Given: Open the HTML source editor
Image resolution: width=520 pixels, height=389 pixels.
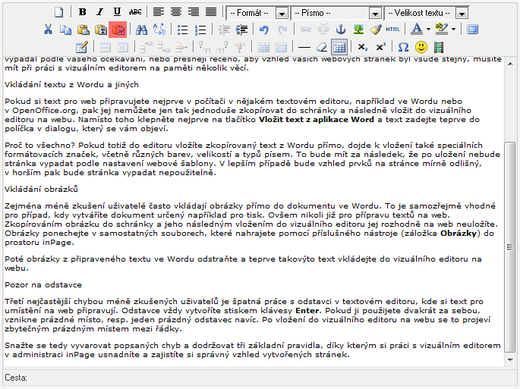Looking at the screenshot, I should click(393, 29).
